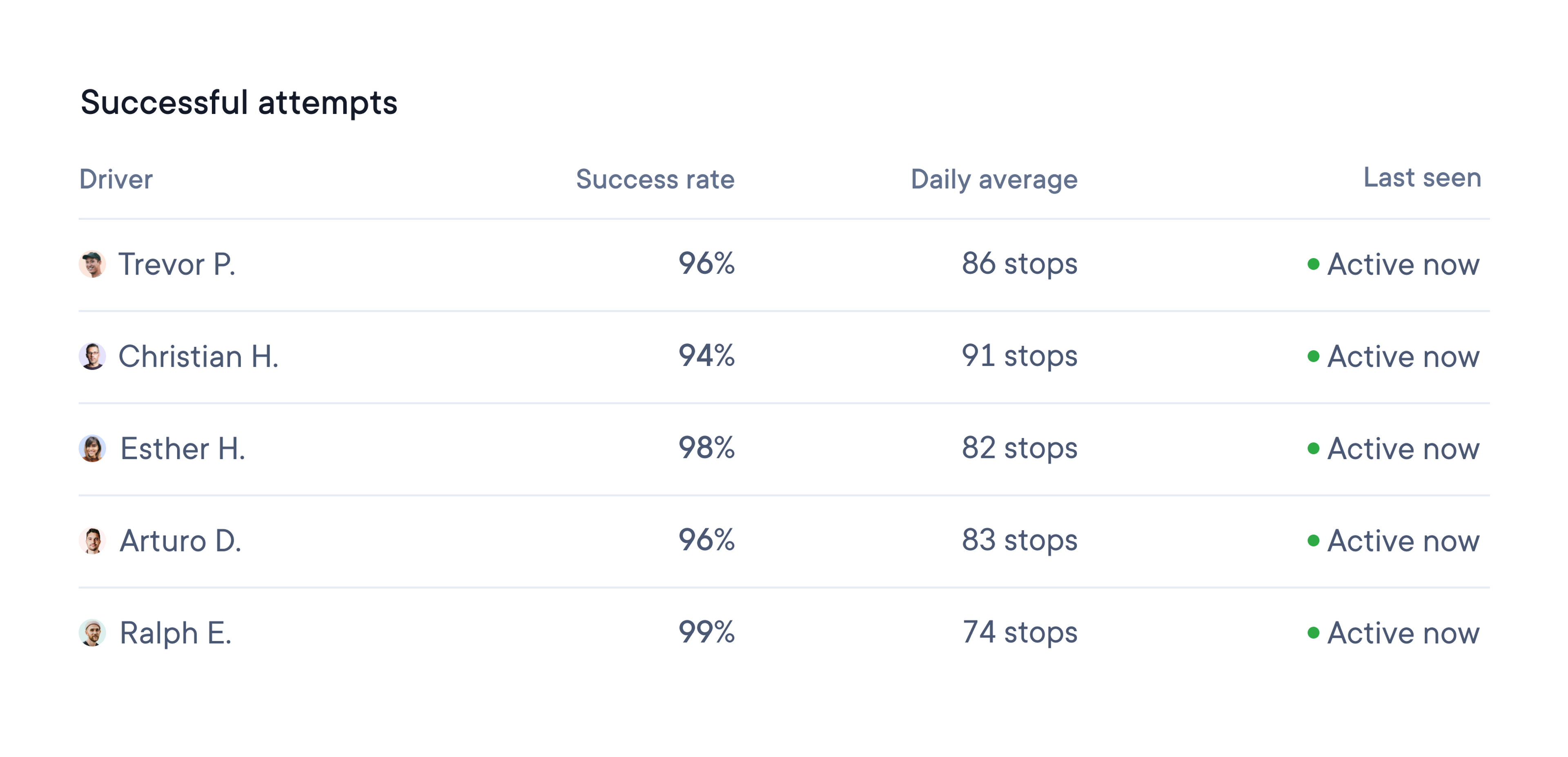Click the Successful attempts heading

240,102
